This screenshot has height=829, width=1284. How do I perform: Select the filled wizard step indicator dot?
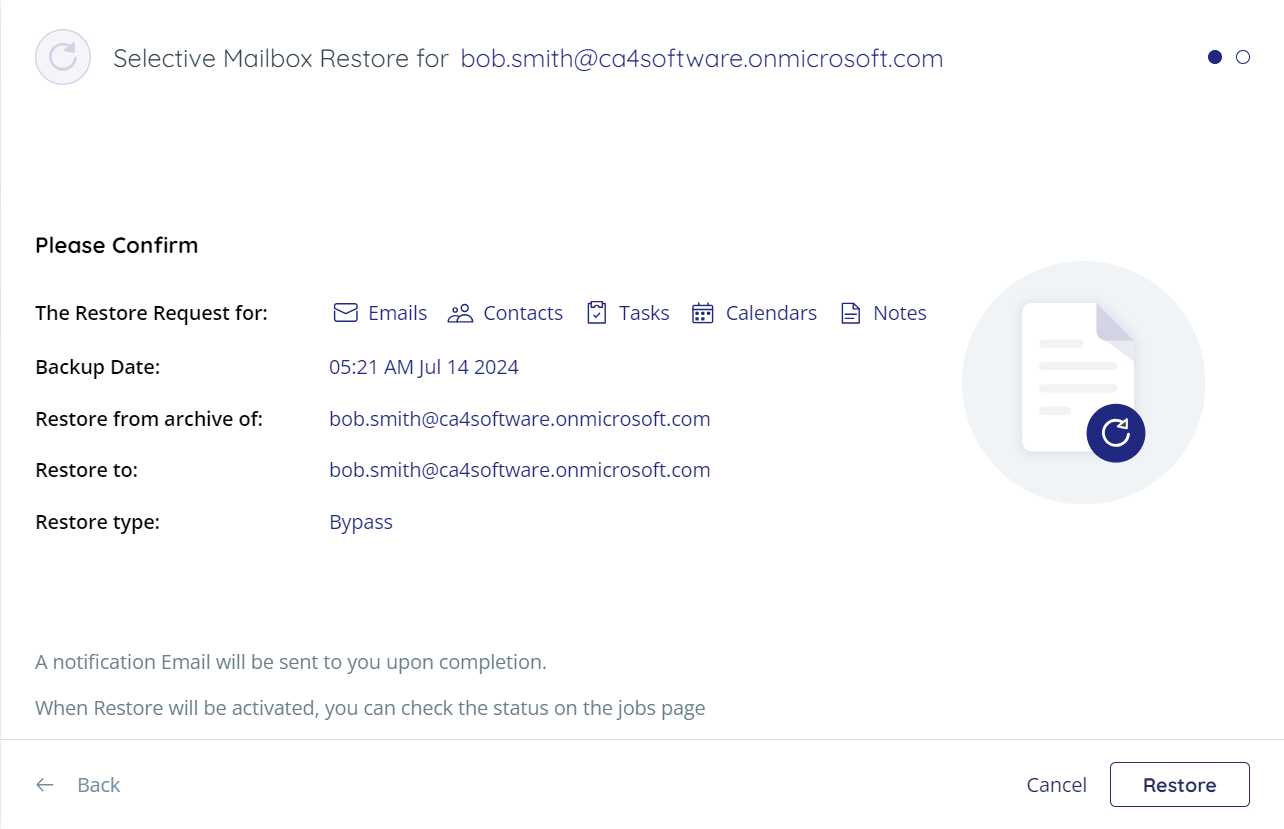click(1214, 57)
